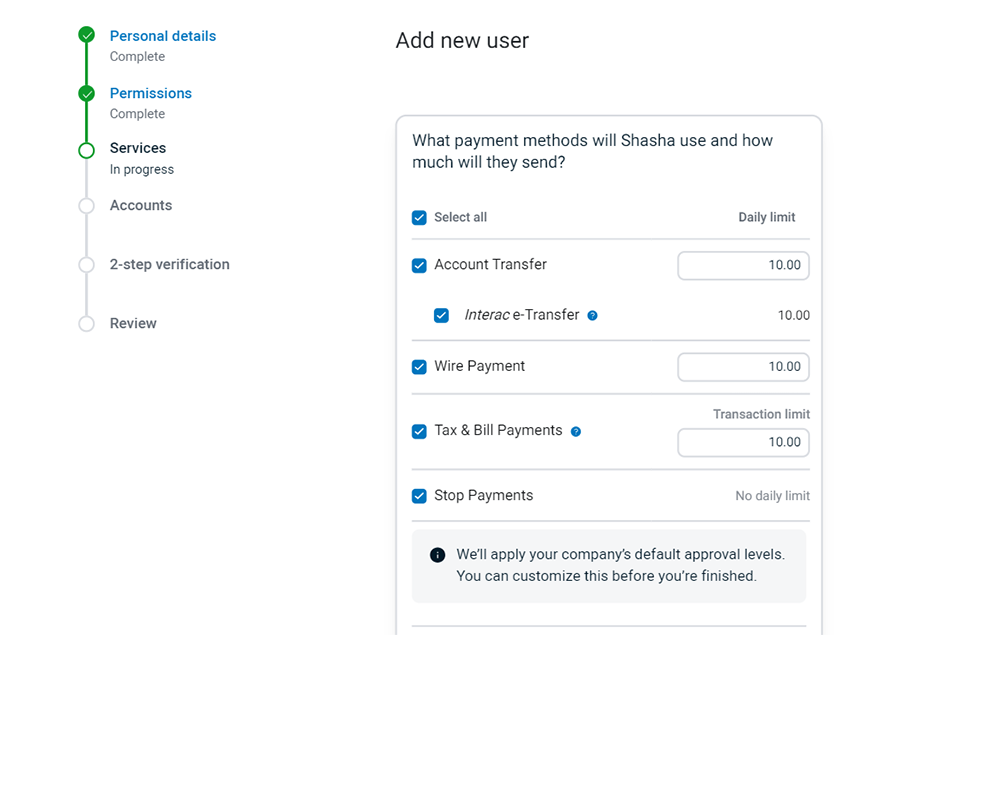Screen dimensions: 1000x800
Task: Uncheck the Select all checkbox
Action: [419, 217]
